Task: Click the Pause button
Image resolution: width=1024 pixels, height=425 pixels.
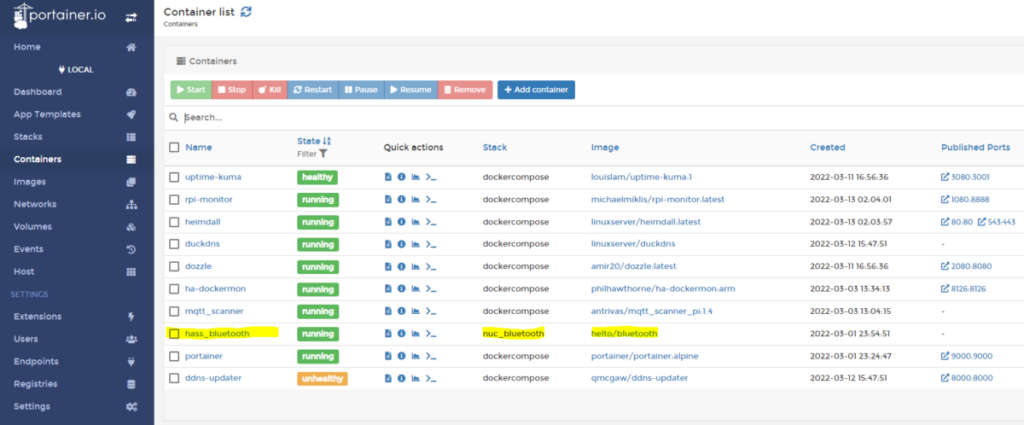Action: point(361,90)
